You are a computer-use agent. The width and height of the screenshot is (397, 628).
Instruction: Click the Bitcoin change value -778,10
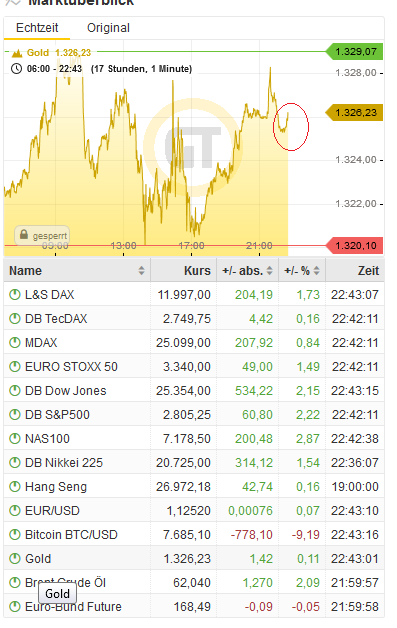[252, 535]
